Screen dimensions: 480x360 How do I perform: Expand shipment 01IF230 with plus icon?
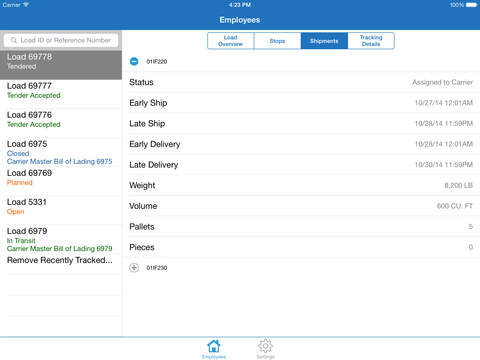click(134, 268)
